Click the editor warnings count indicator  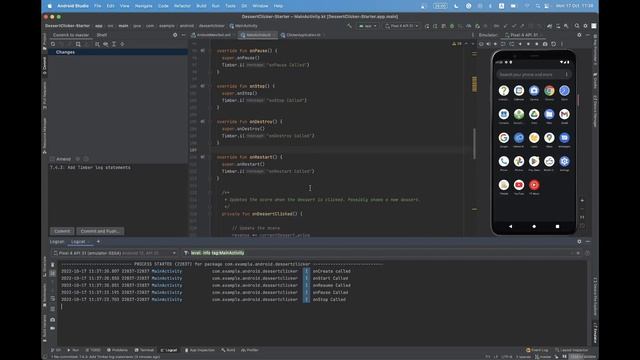tap(457, 44)
